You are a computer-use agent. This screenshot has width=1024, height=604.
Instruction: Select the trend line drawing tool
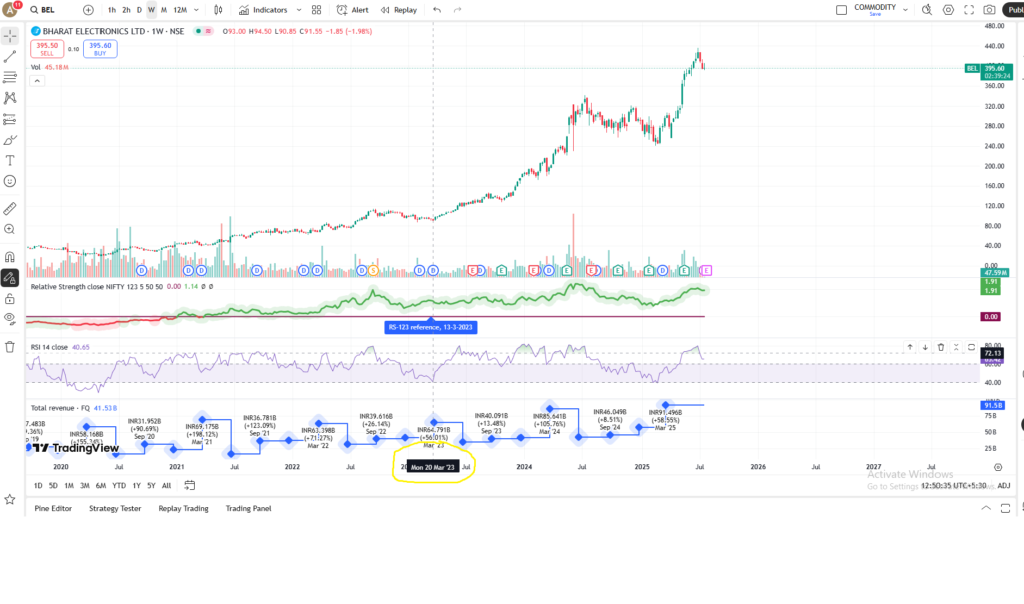pos(10,57)
